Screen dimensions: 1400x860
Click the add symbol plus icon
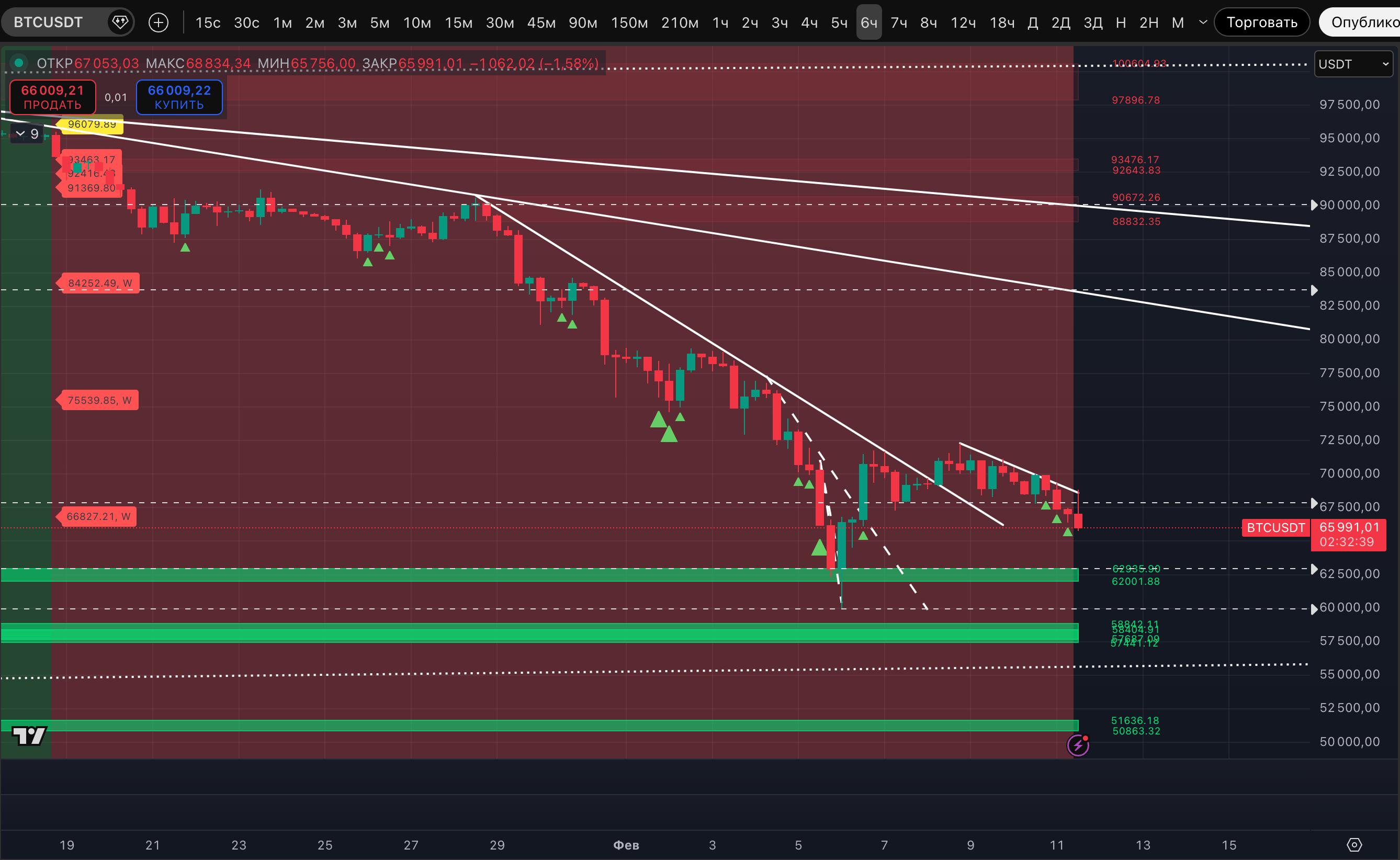(x=158, y=22)
